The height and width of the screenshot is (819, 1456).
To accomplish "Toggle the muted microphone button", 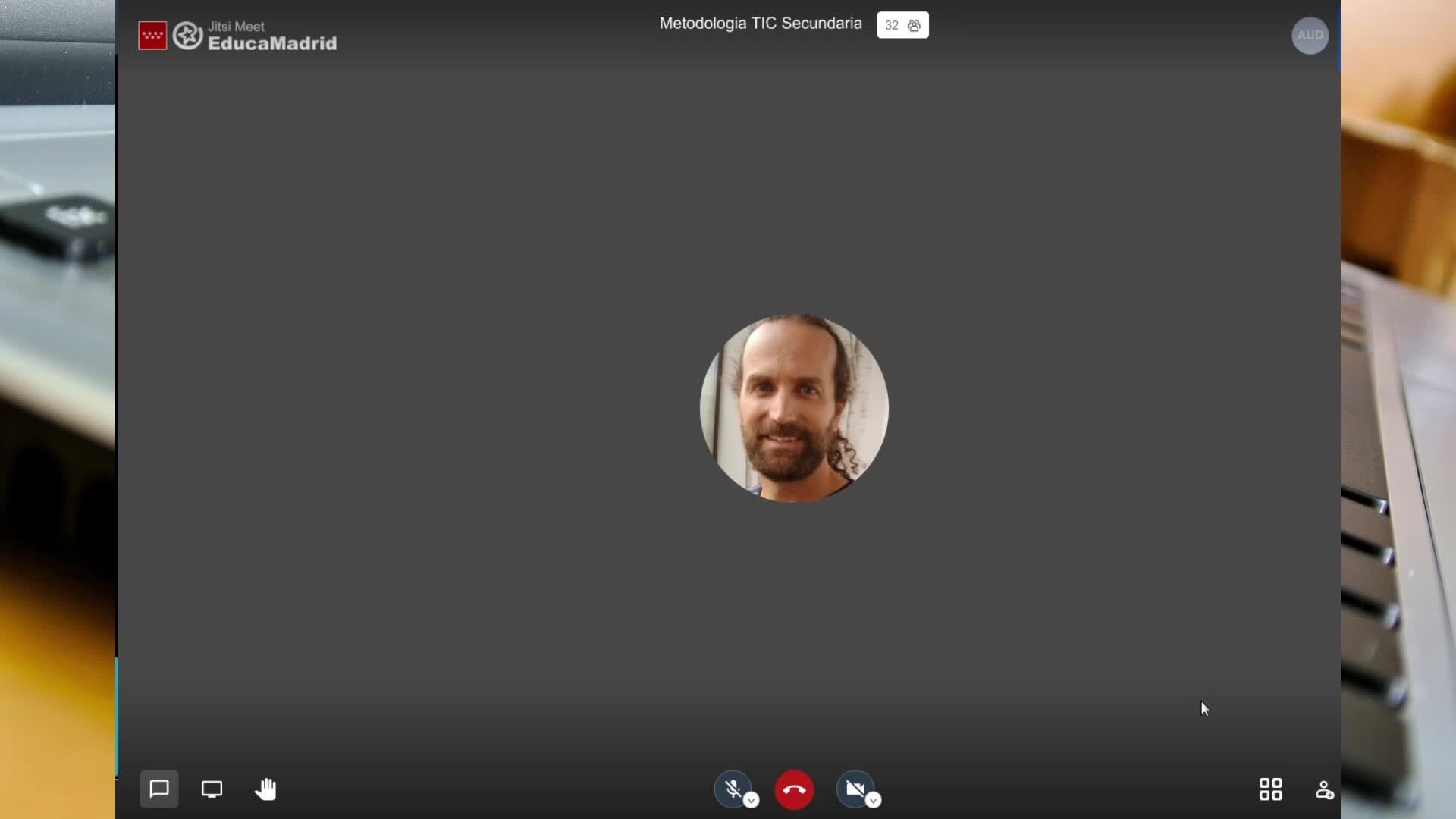I will point(732,789).
